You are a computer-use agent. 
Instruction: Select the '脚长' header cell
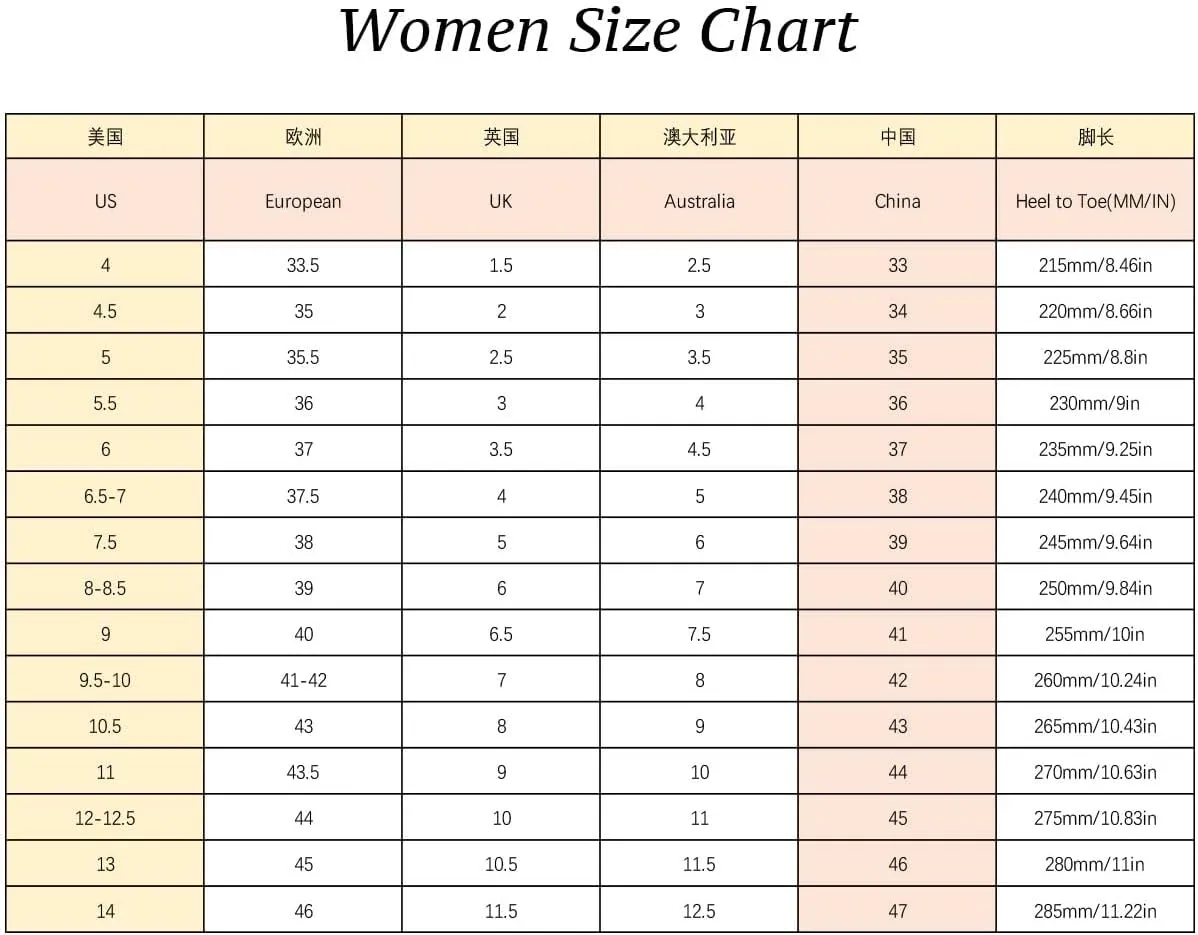(x=1095, y=137)
